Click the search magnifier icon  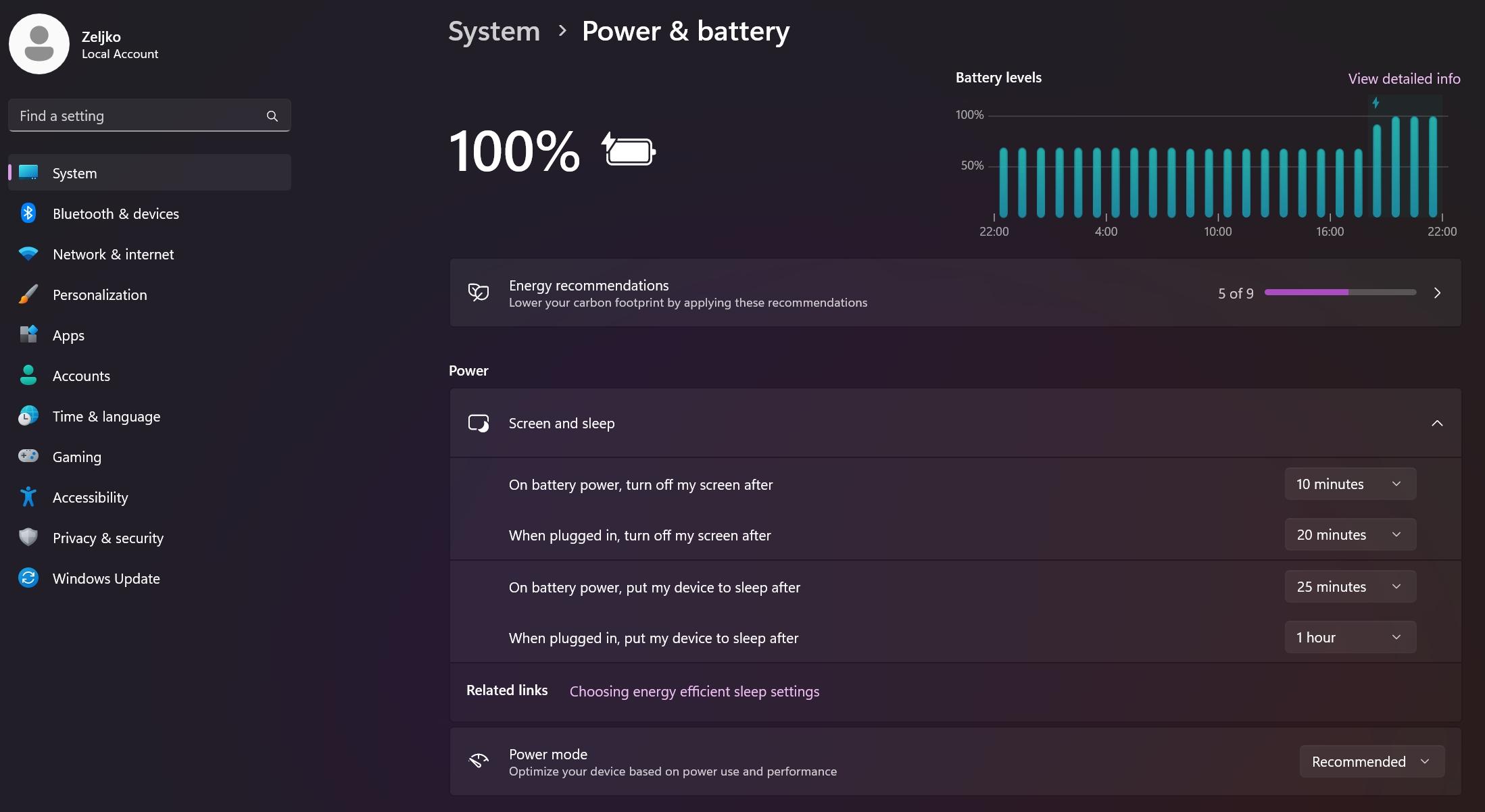coord(272,116)
